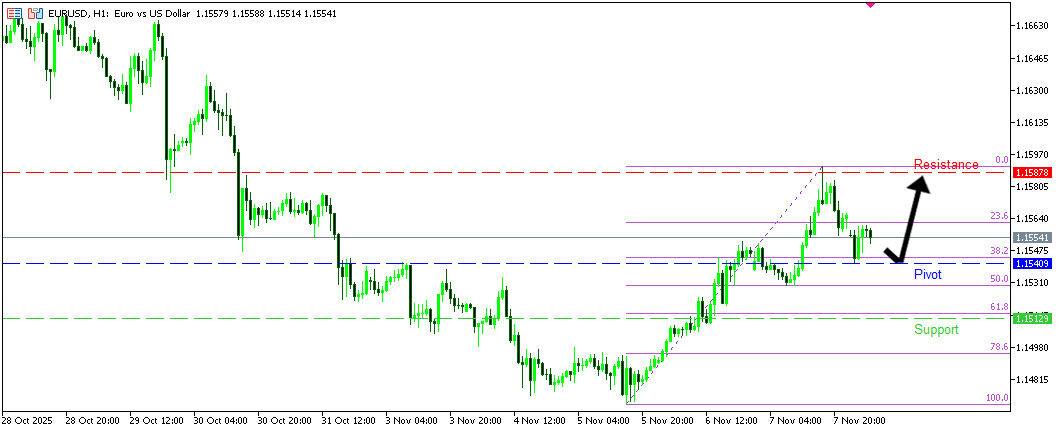Click the red-blue Depth of Market icon
The image size is (1063, 432).
14,14
